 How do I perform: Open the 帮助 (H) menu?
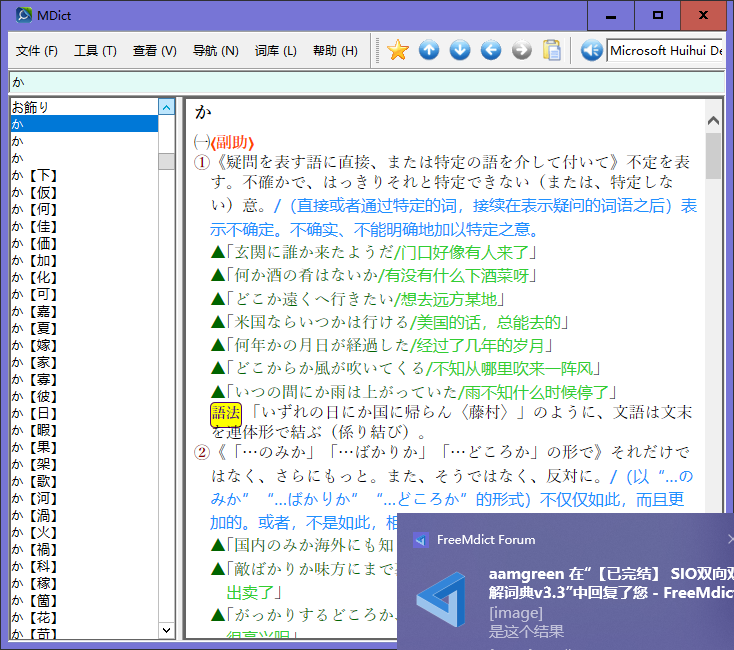335,51
